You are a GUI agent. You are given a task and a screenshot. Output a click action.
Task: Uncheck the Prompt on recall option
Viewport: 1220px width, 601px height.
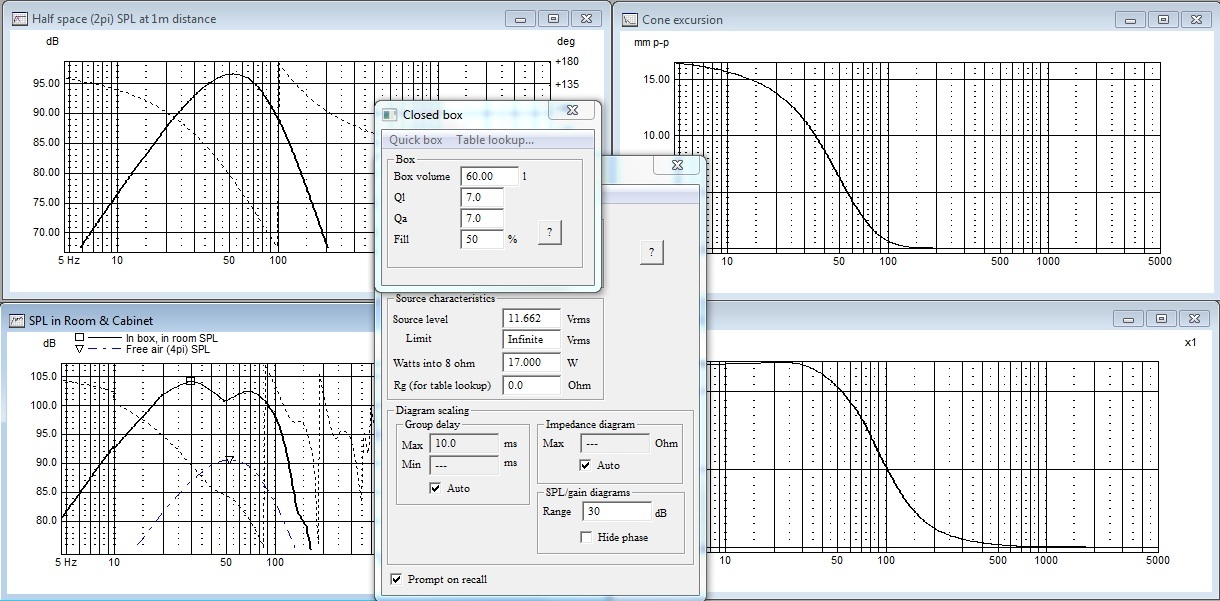click(396, 579)
